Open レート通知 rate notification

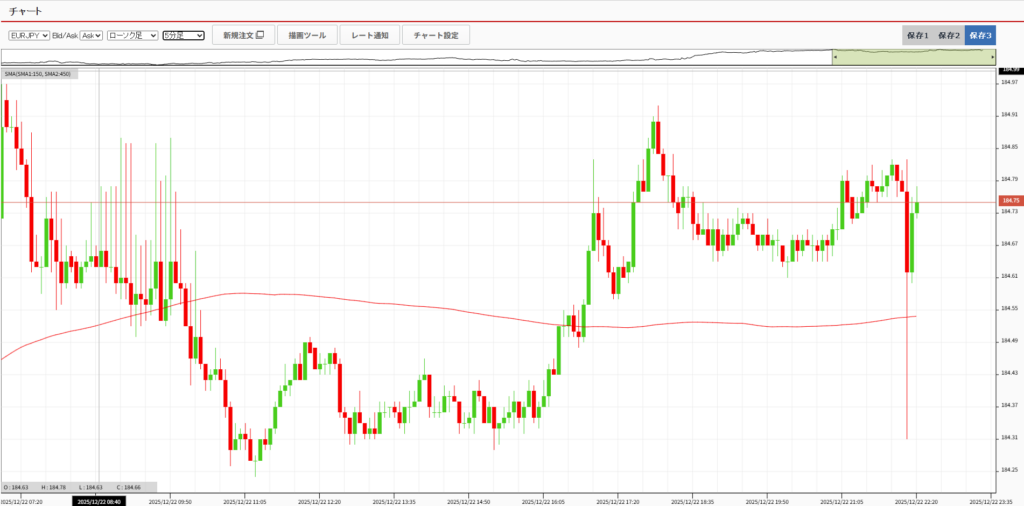[x=369, y=35]
